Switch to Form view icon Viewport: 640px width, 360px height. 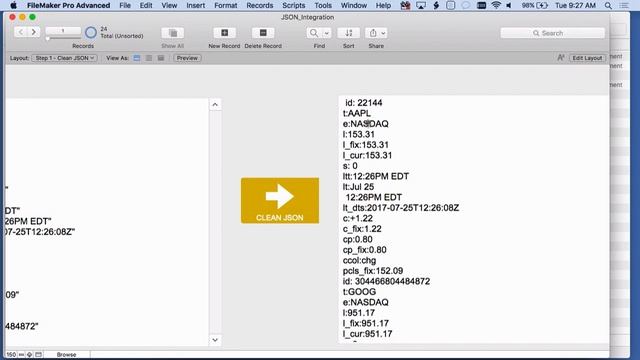point(137,58)
